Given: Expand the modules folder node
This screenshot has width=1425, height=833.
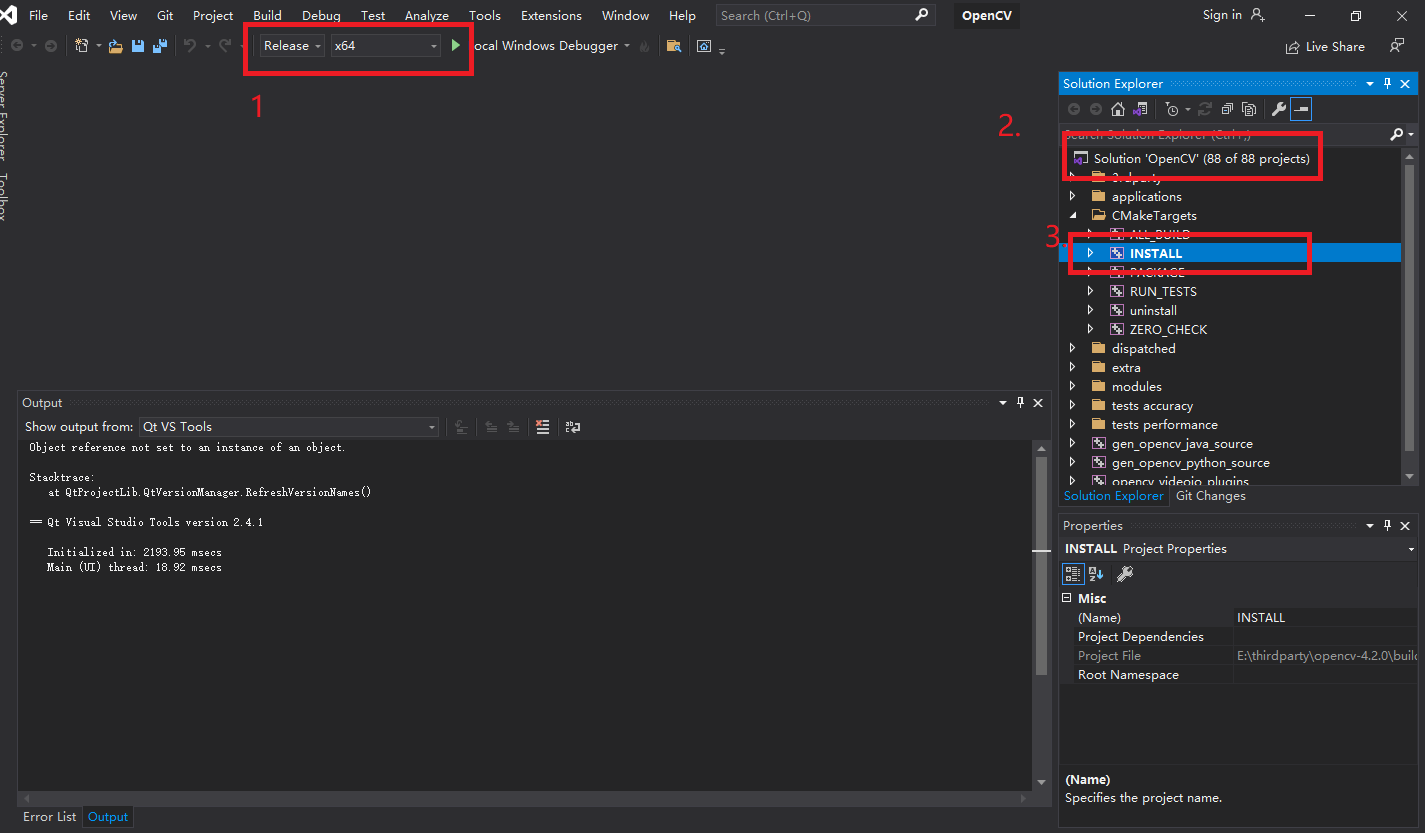Looking at the screenshot, I should 1073,387.
